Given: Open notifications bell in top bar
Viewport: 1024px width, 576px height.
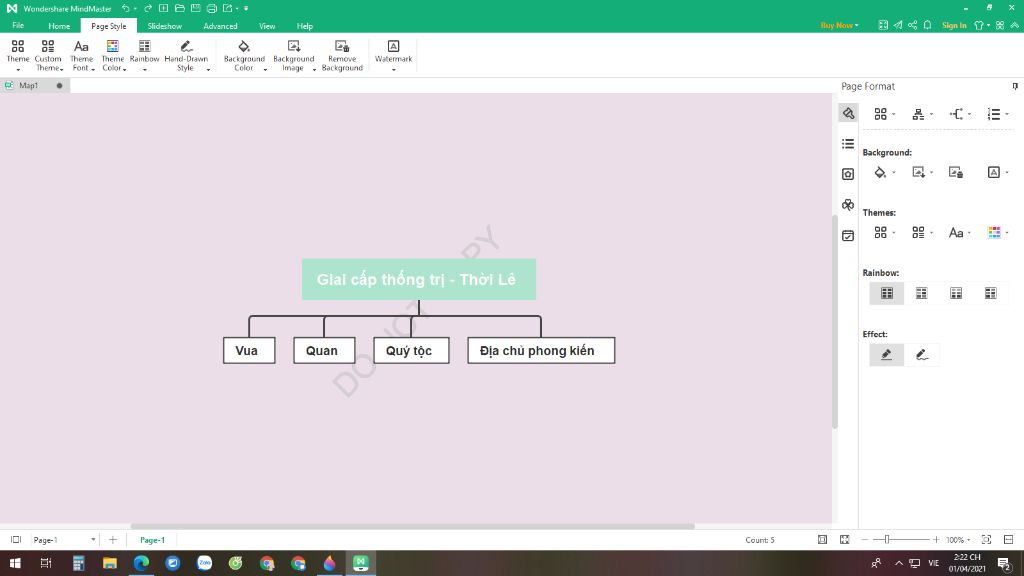Looking at the screenshot, I should click(927, 25).
